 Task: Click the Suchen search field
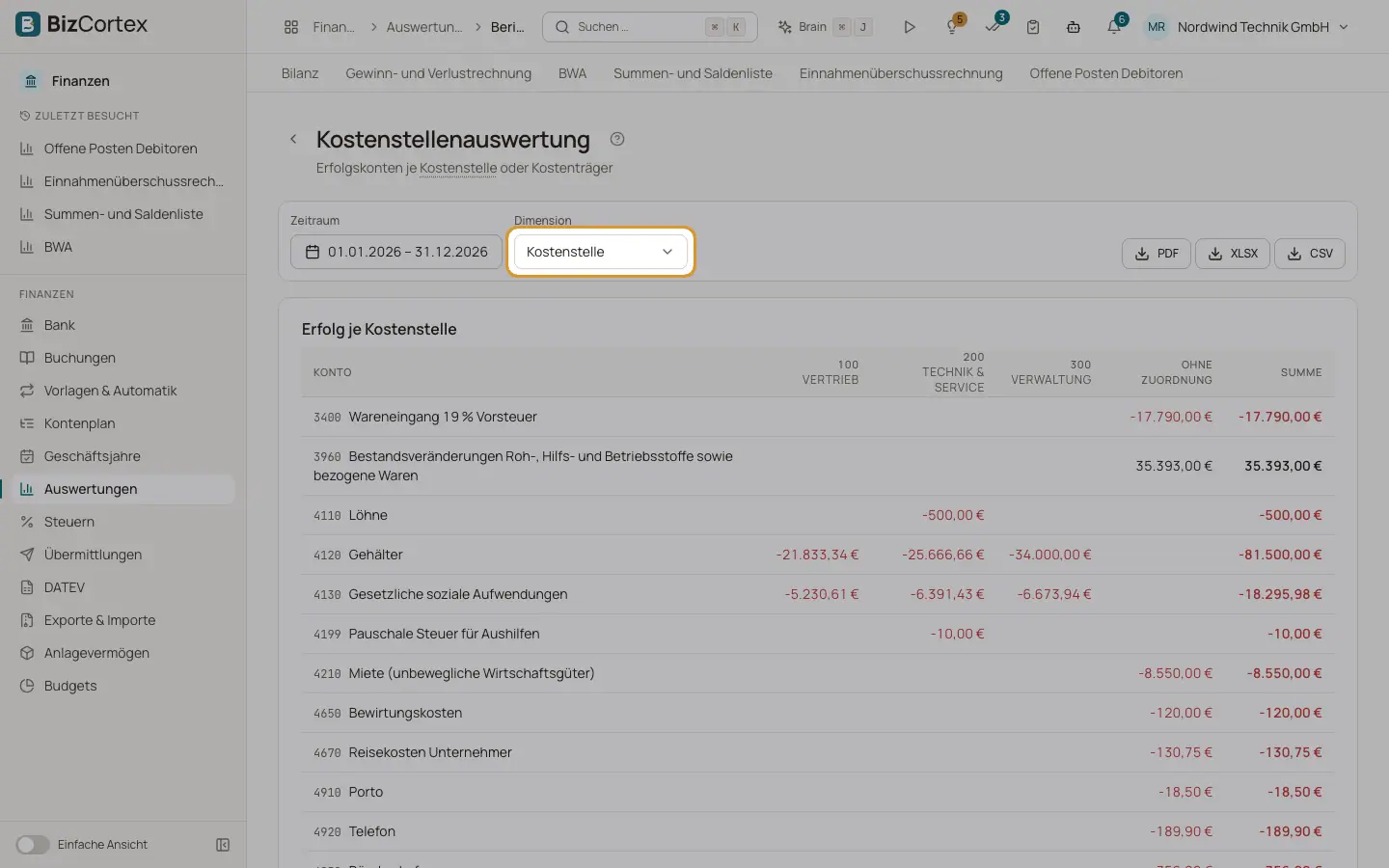click(x=650, y=27)
